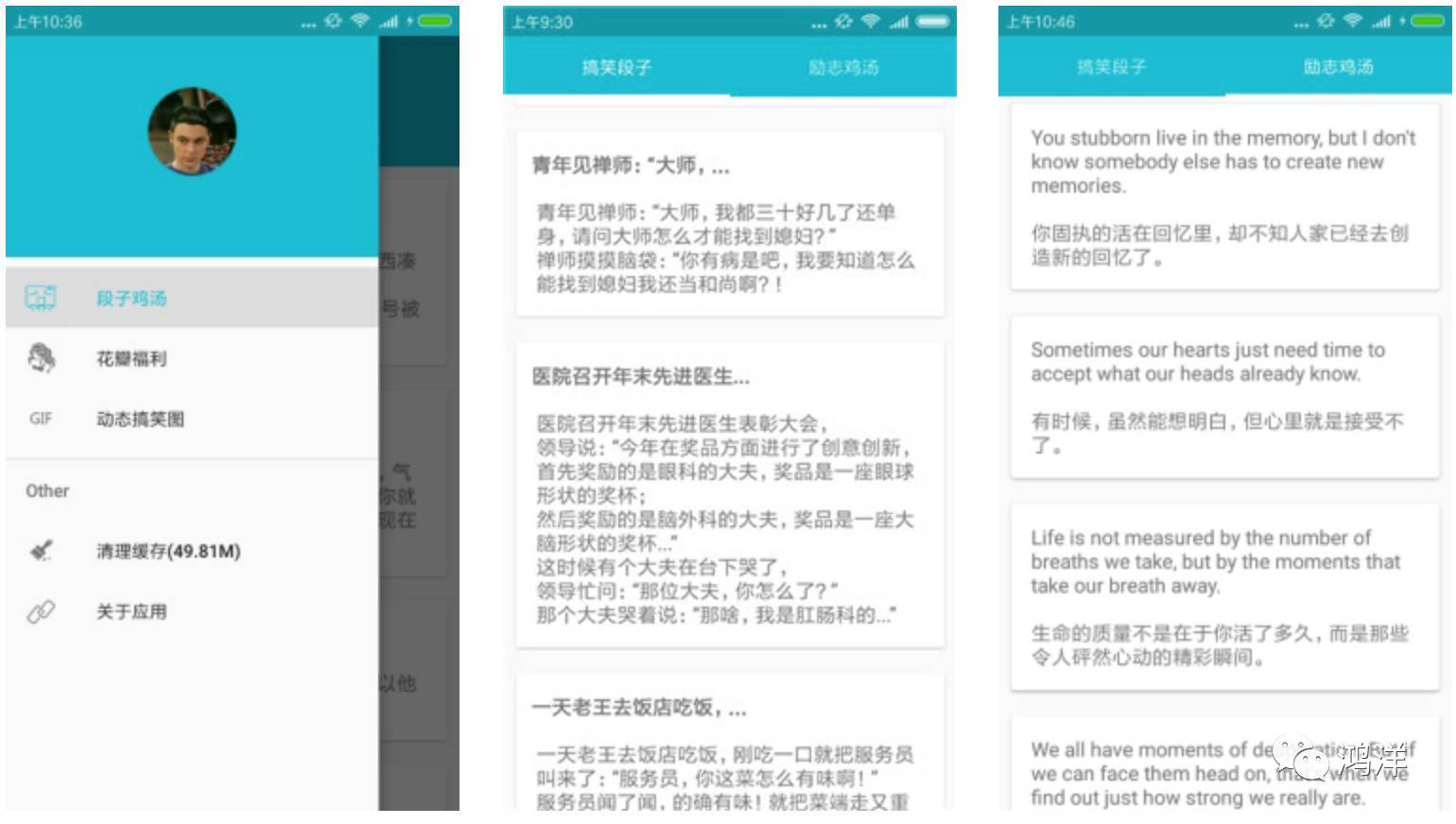Click the rotation-lock icon in 上午9:30 status bar

pos(842,22)
